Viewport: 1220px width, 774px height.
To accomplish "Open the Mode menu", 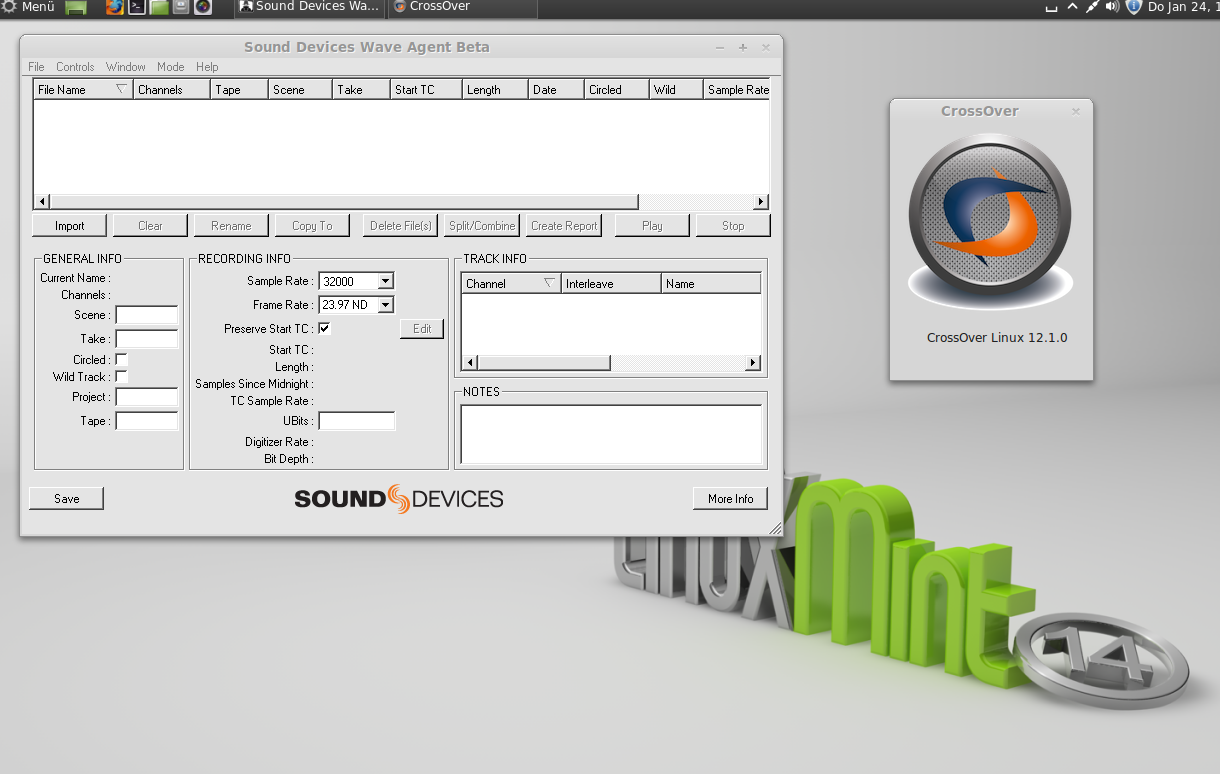I will (x=170, y=67).
